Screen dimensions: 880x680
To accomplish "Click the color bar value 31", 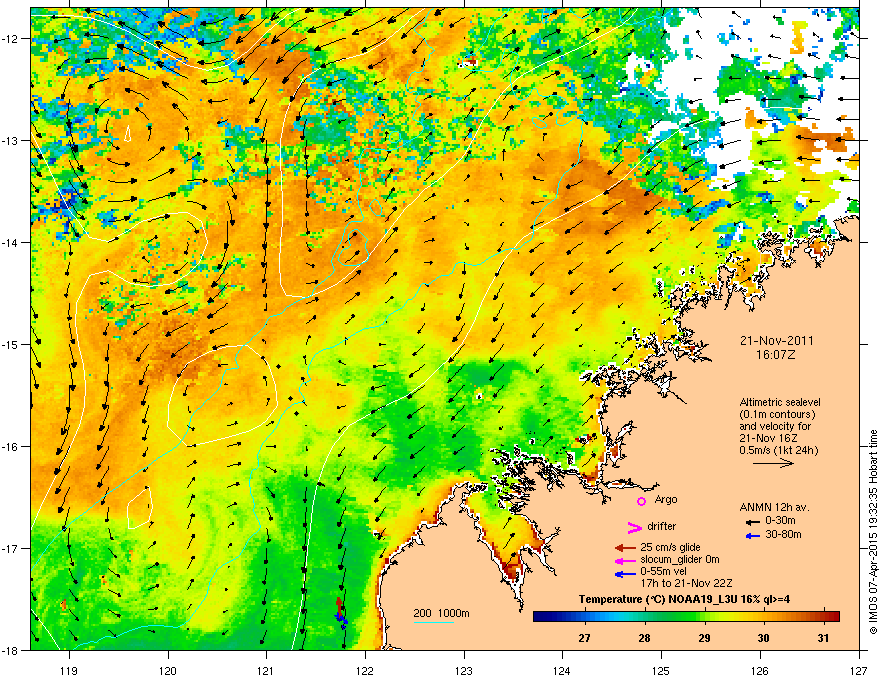I will click(823, 638).
